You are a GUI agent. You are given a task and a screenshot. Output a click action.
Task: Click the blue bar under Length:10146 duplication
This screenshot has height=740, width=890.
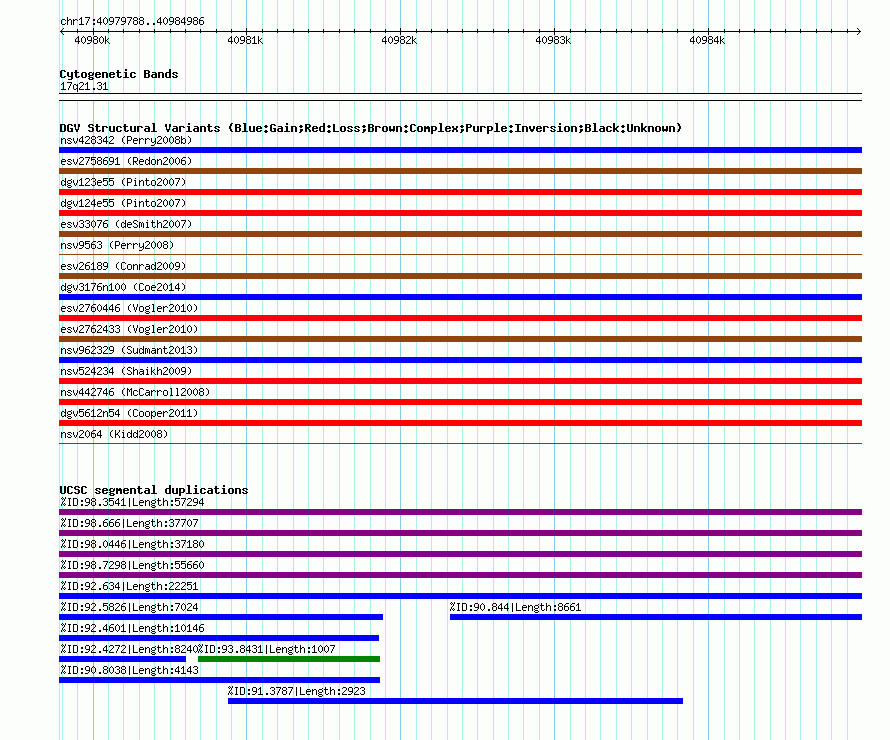coord(219,638)
